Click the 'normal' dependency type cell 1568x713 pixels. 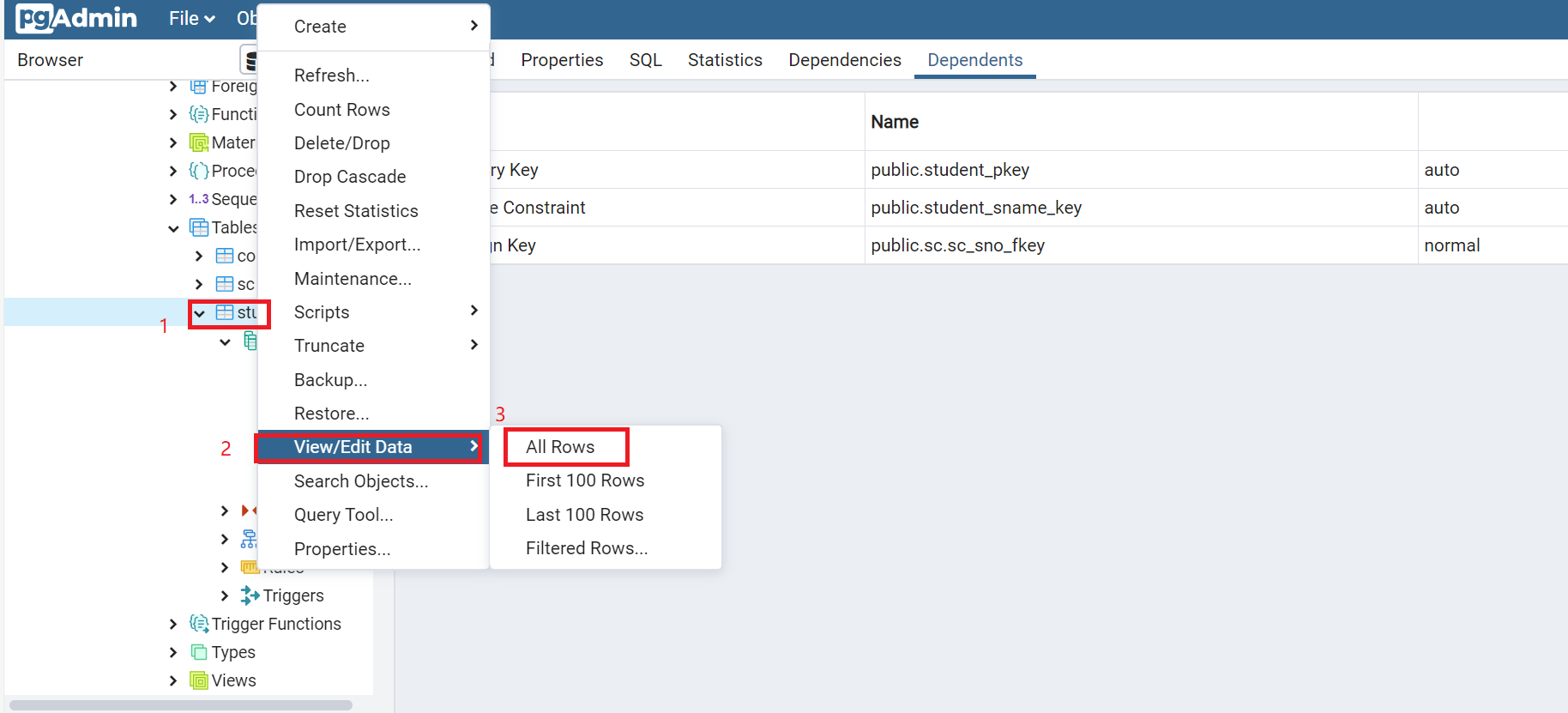pos(1493,245)
